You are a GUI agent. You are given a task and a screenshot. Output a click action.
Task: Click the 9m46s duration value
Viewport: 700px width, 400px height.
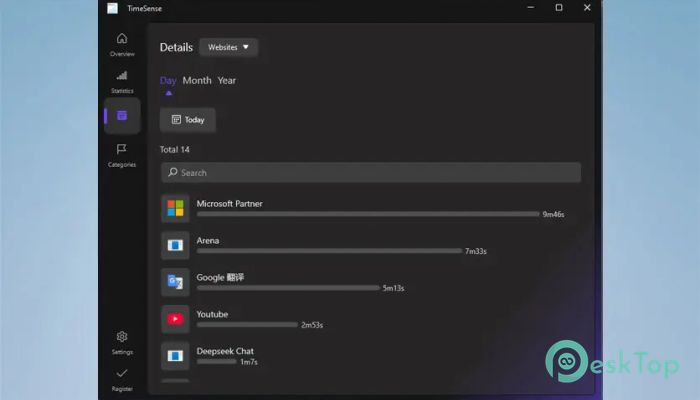[x=553, y=214]
